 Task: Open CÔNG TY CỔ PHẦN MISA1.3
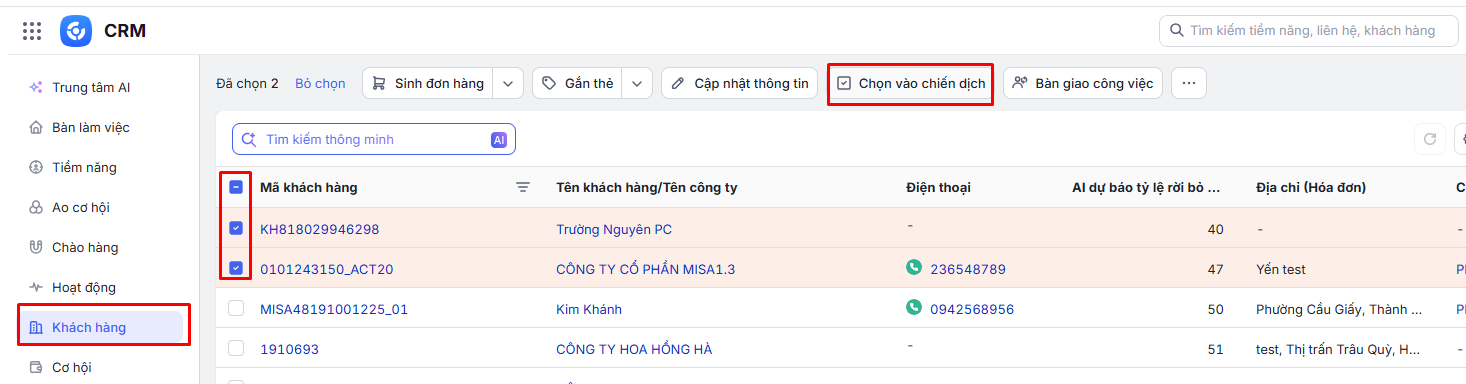tap(646, 269)
